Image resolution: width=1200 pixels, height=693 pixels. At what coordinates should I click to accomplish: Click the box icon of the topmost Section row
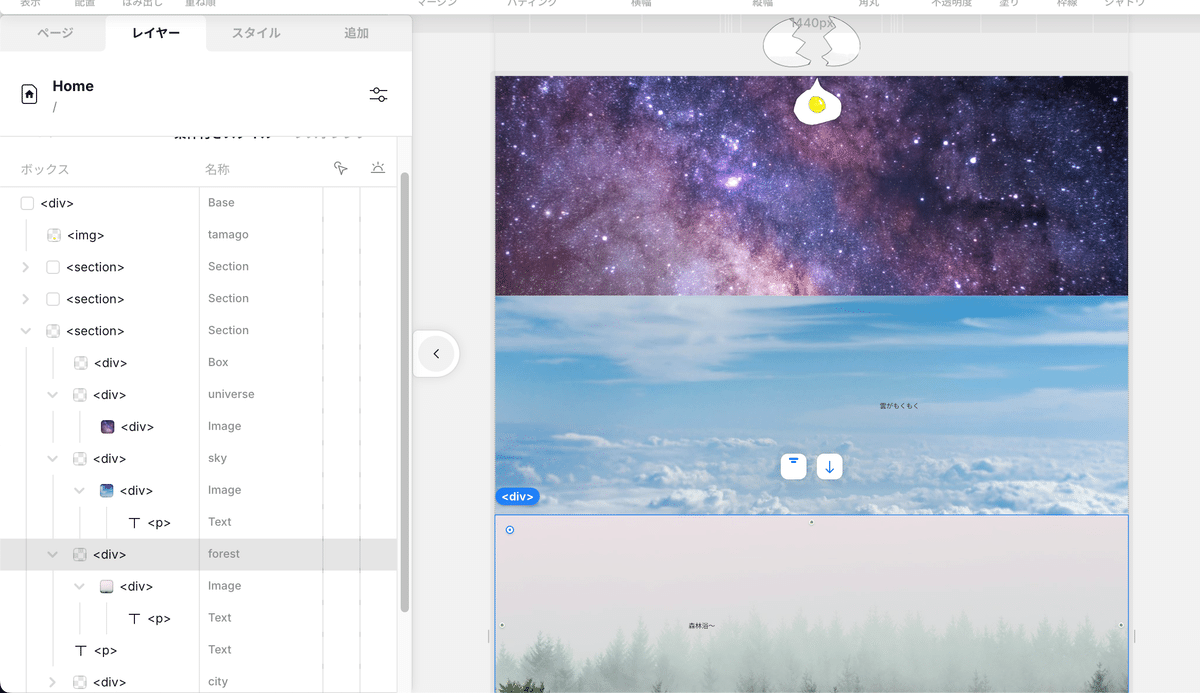[53, 267]
